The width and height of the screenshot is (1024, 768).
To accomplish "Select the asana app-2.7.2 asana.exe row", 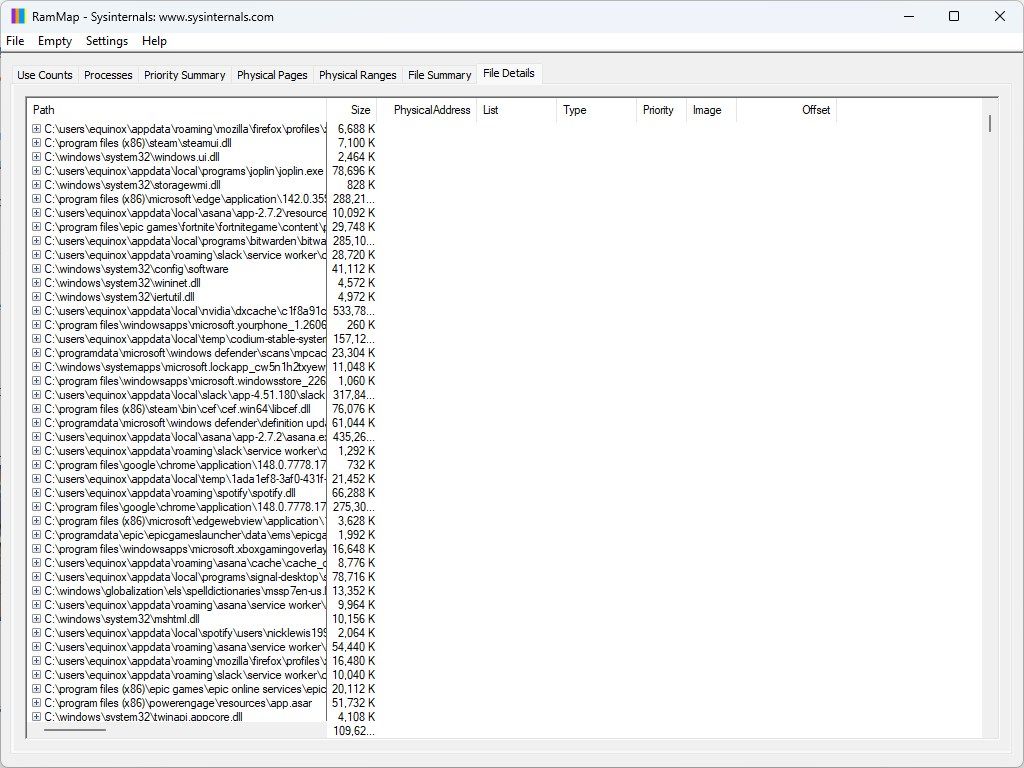I will 185,437.
